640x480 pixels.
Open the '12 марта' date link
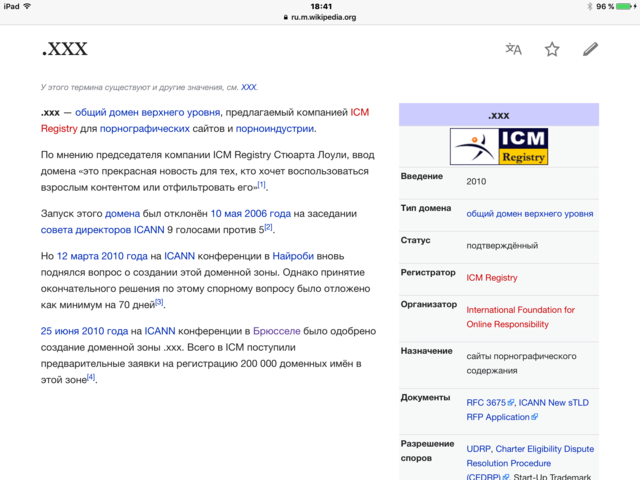coord(78,256)
